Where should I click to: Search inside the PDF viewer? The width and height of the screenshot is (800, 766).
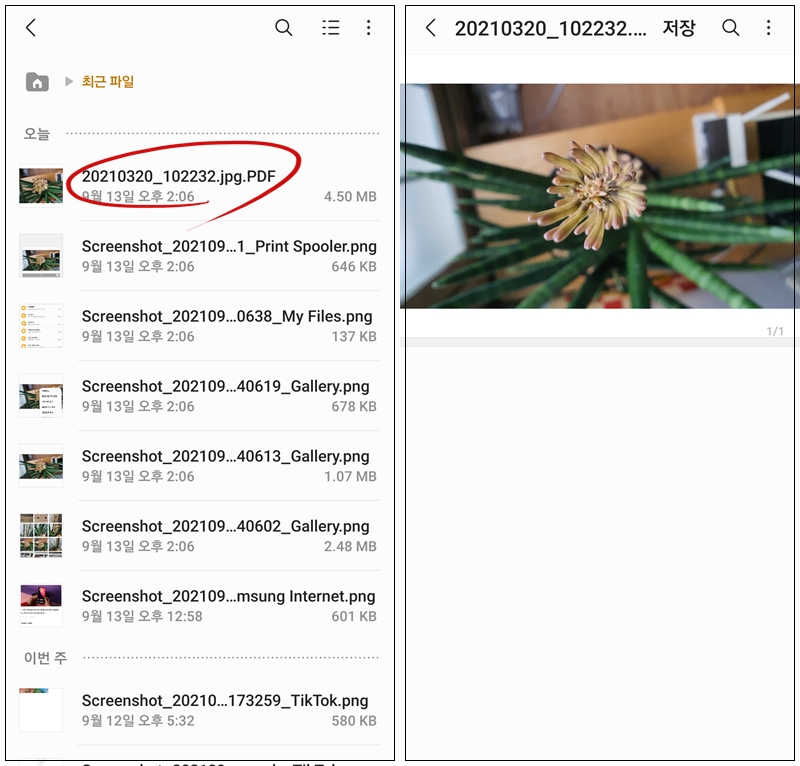click(x=731, y=28)
